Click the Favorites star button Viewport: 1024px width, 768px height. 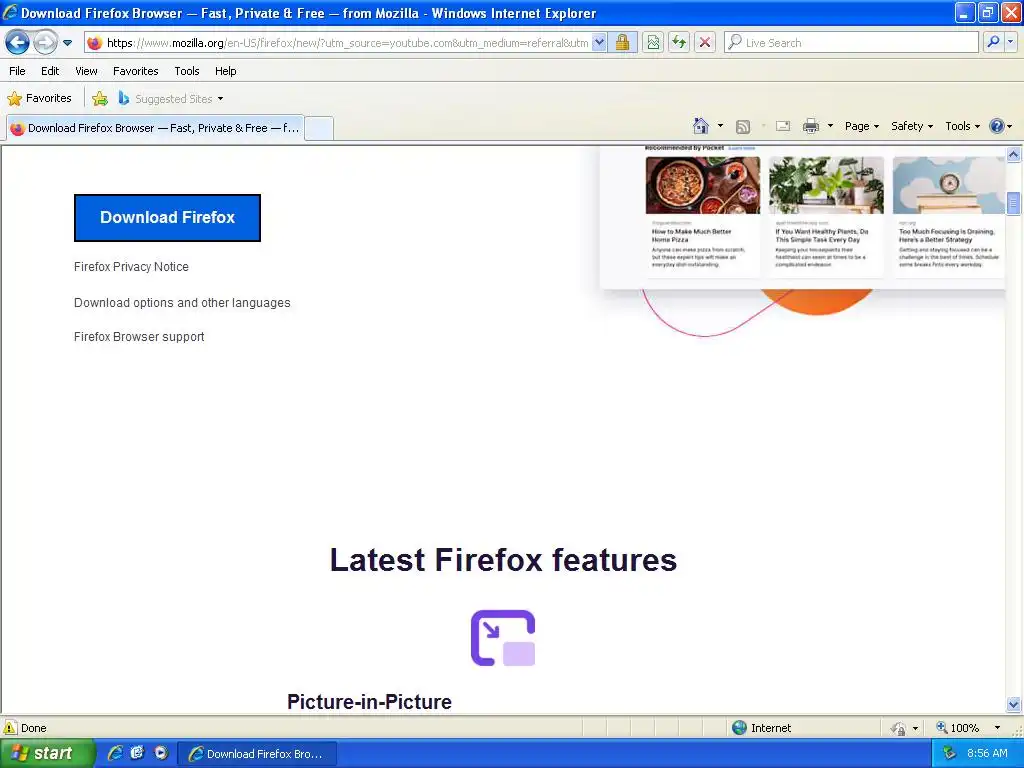[x=39, y=99]
